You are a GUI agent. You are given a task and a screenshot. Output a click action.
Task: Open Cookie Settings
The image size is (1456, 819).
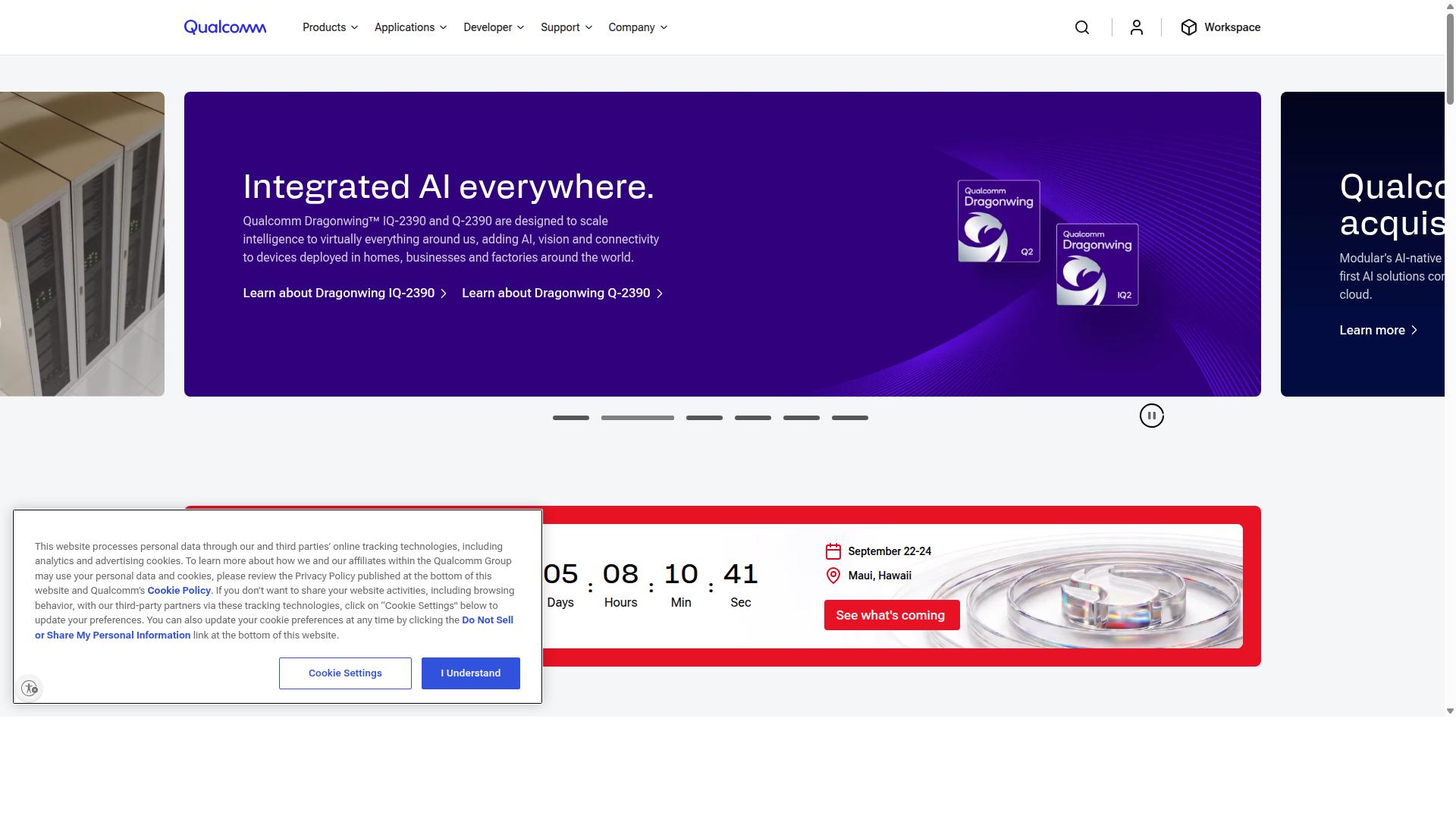[345, 673]
